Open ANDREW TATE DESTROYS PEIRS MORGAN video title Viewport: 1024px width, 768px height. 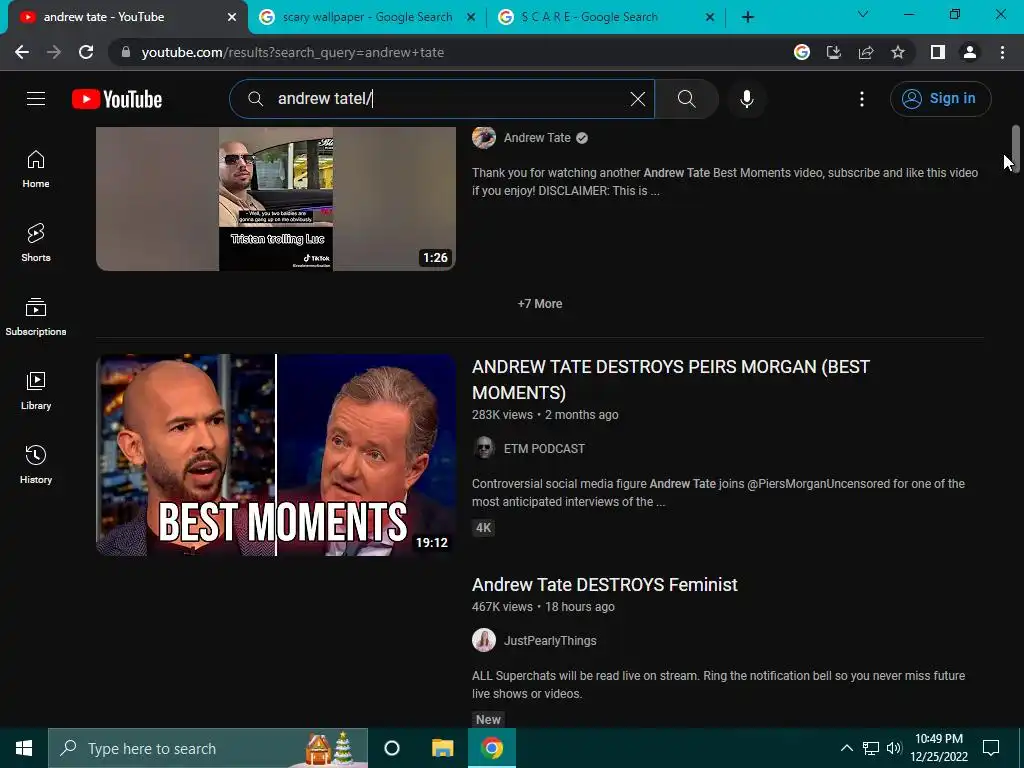click(x=671, y=379)
